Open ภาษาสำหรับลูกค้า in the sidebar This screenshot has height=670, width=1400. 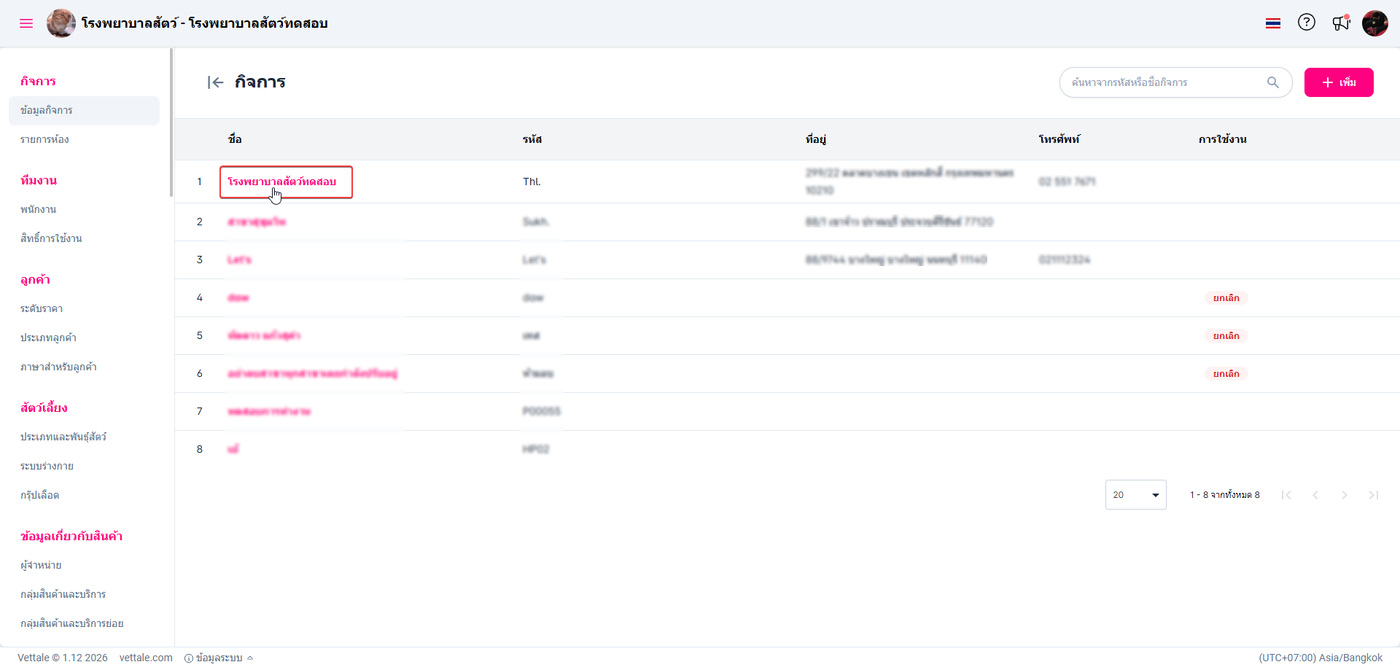click(x=58, y=367)
